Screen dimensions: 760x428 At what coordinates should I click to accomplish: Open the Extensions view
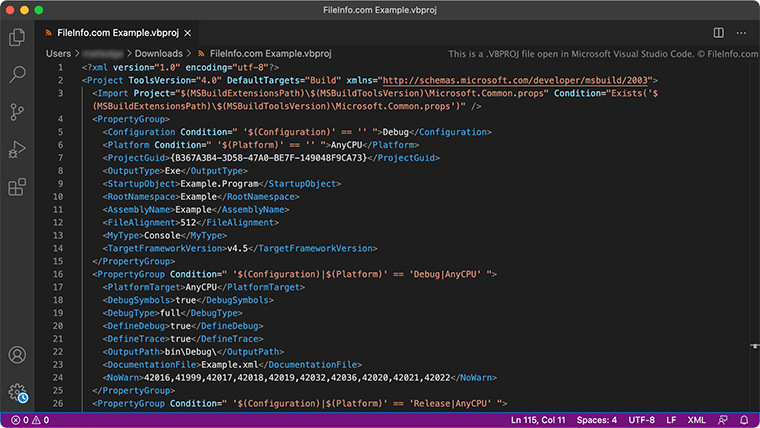[17, 187]
